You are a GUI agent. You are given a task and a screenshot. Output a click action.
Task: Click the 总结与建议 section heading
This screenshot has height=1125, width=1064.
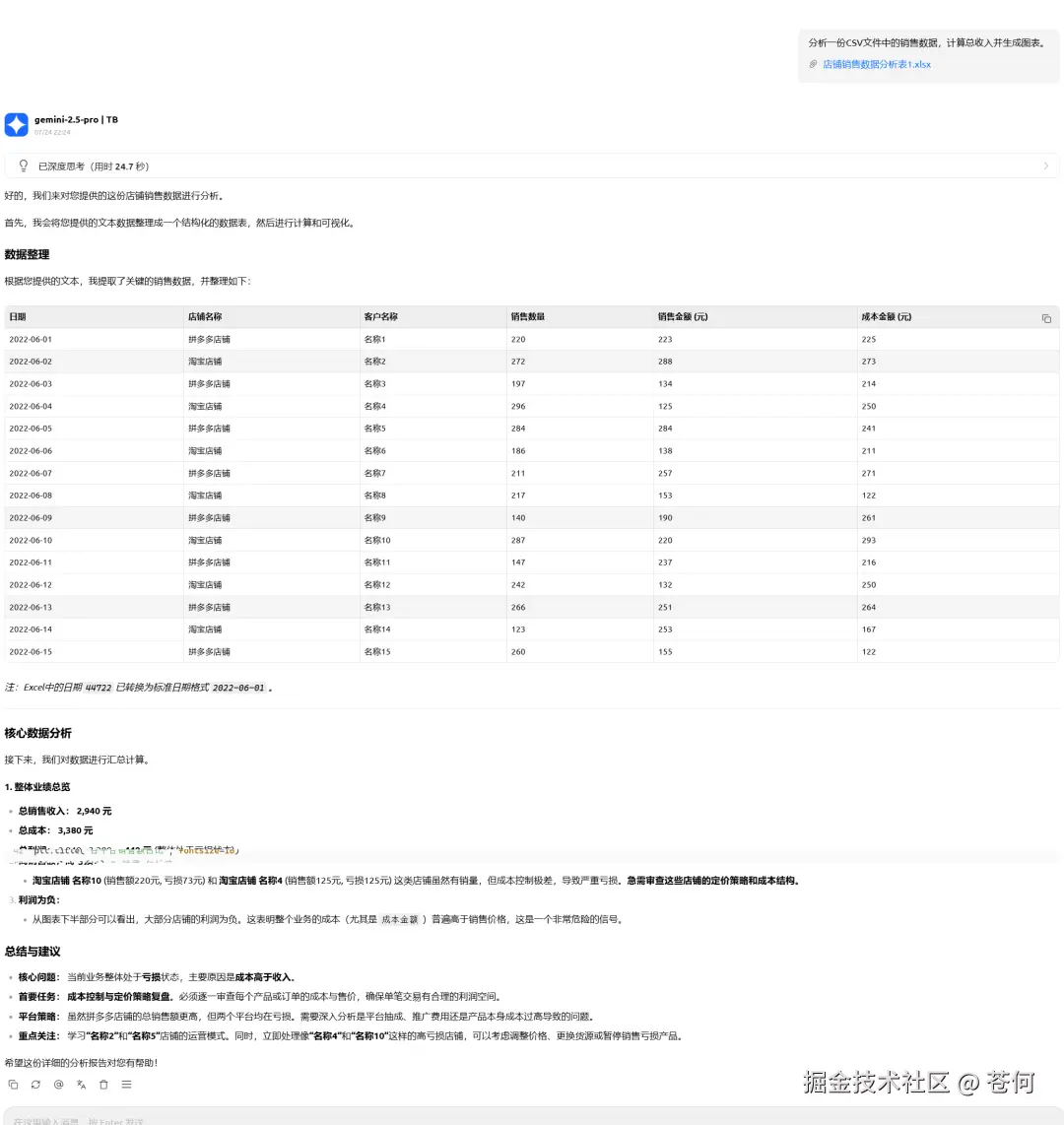point(33,952)
